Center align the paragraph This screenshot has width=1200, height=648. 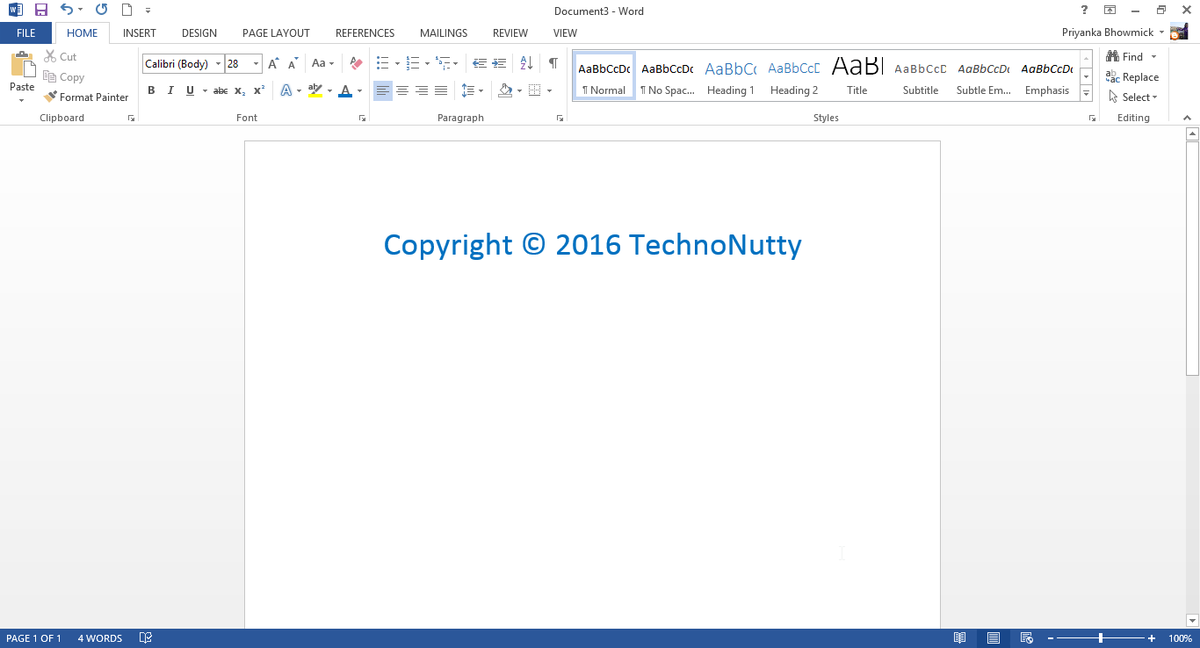click(x=402, y=90)
